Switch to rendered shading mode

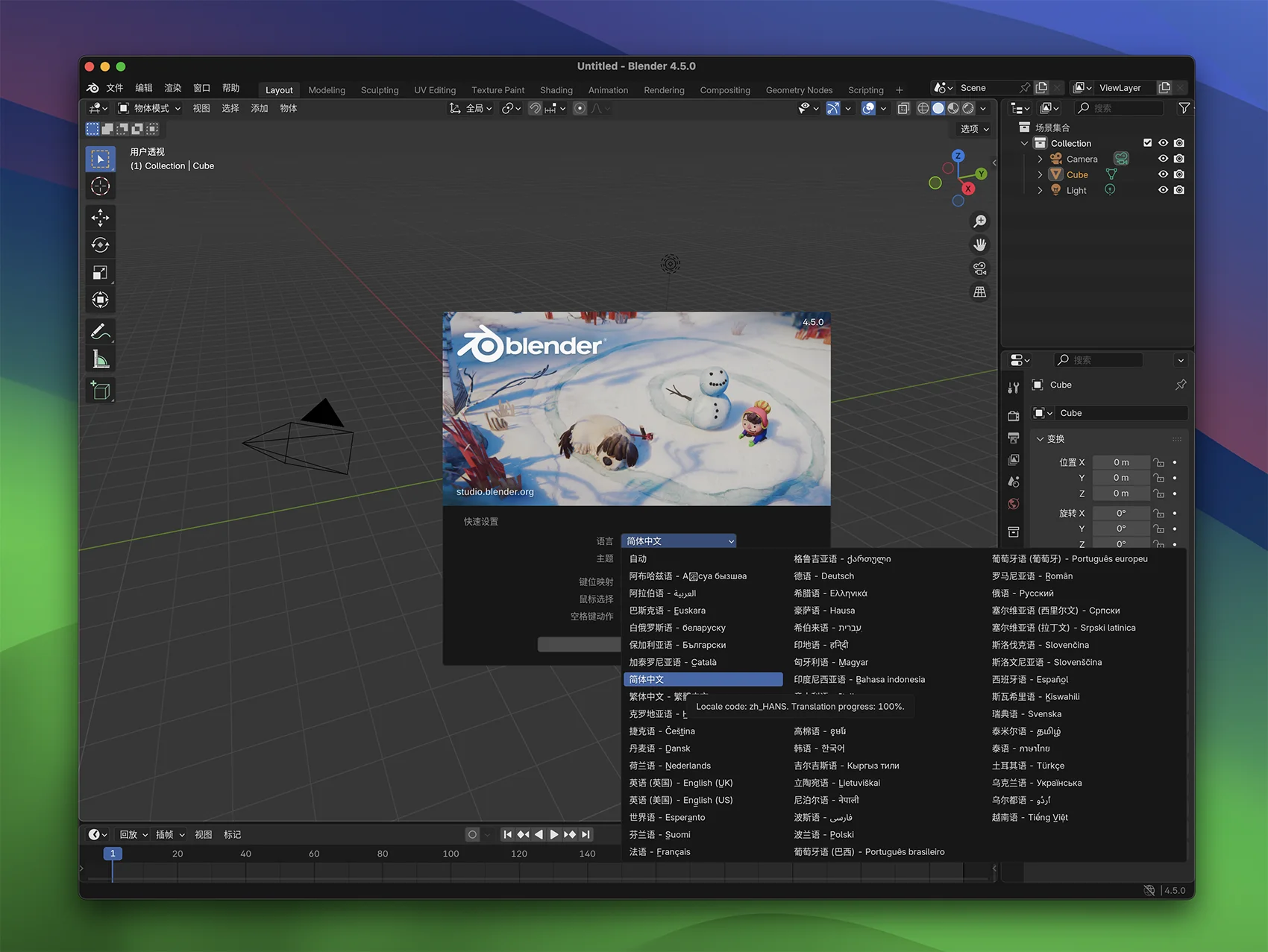tap(967, 108)
